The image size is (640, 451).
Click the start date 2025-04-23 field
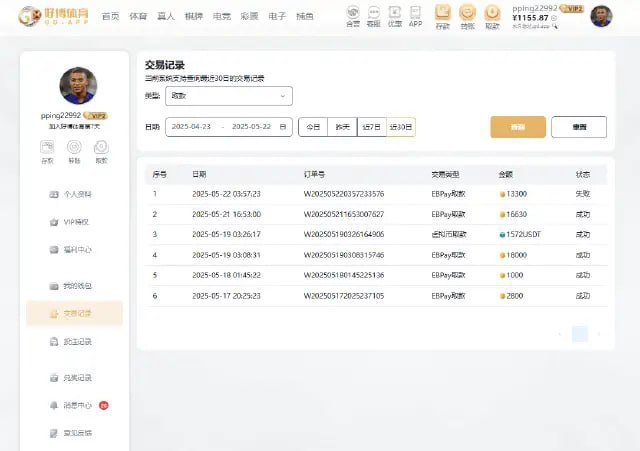point(193,127)
